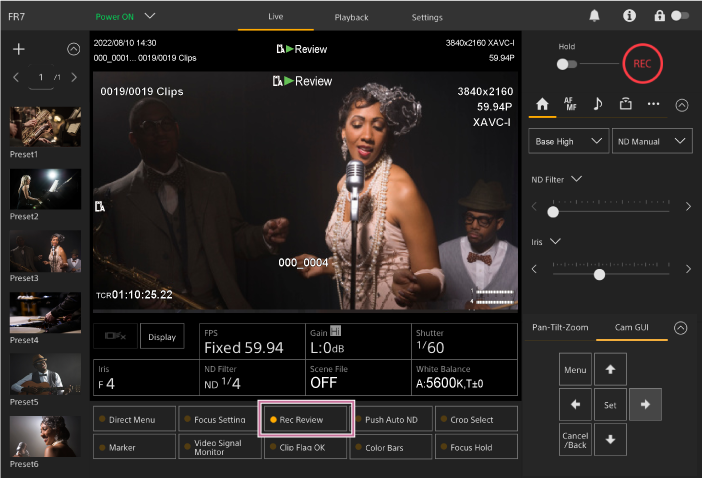Screen dimensions: 702x478
Task: Click the red REC button
Action: tap(642, 64)
